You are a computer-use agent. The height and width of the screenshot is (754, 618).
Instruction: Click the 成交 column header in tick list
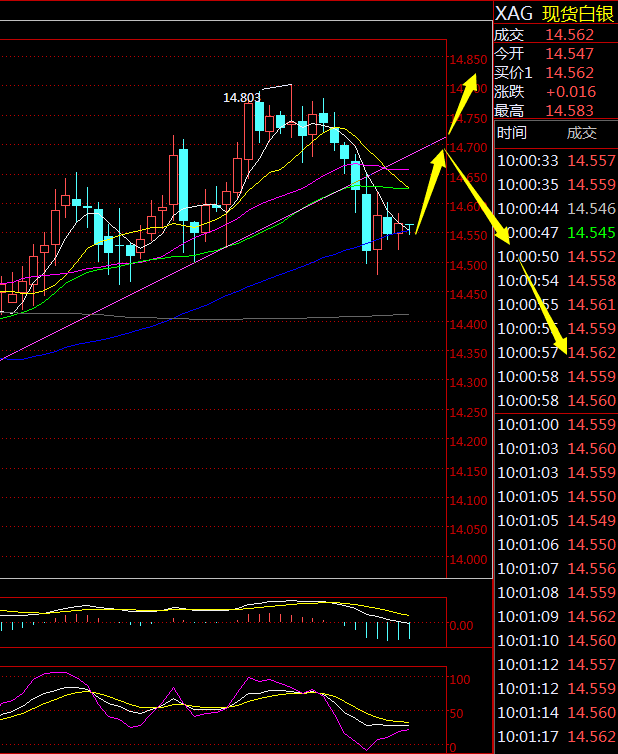point(581,132)
